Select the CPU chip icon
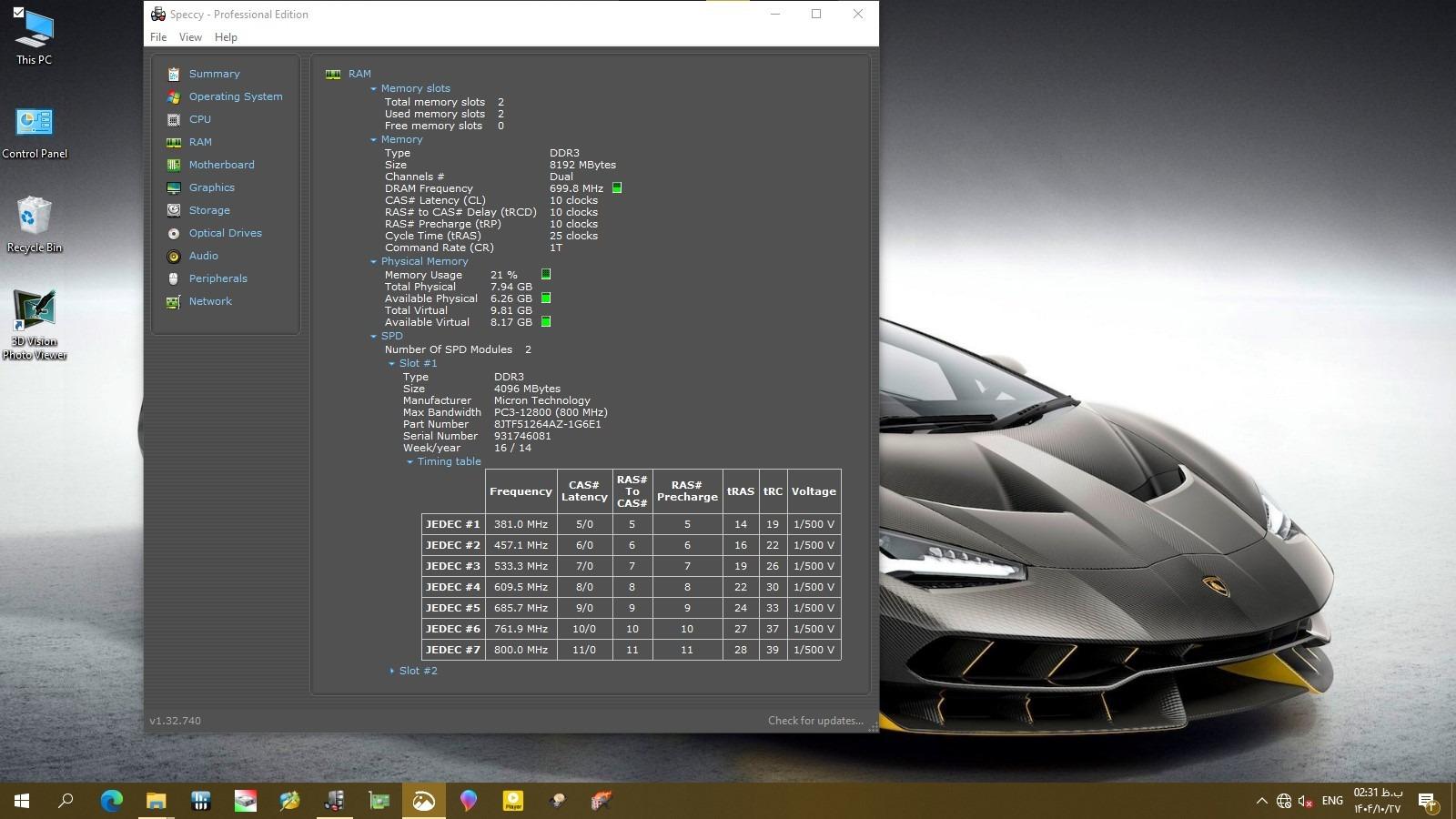Screen dimensions: 1456x819 [x=174, y=119]
